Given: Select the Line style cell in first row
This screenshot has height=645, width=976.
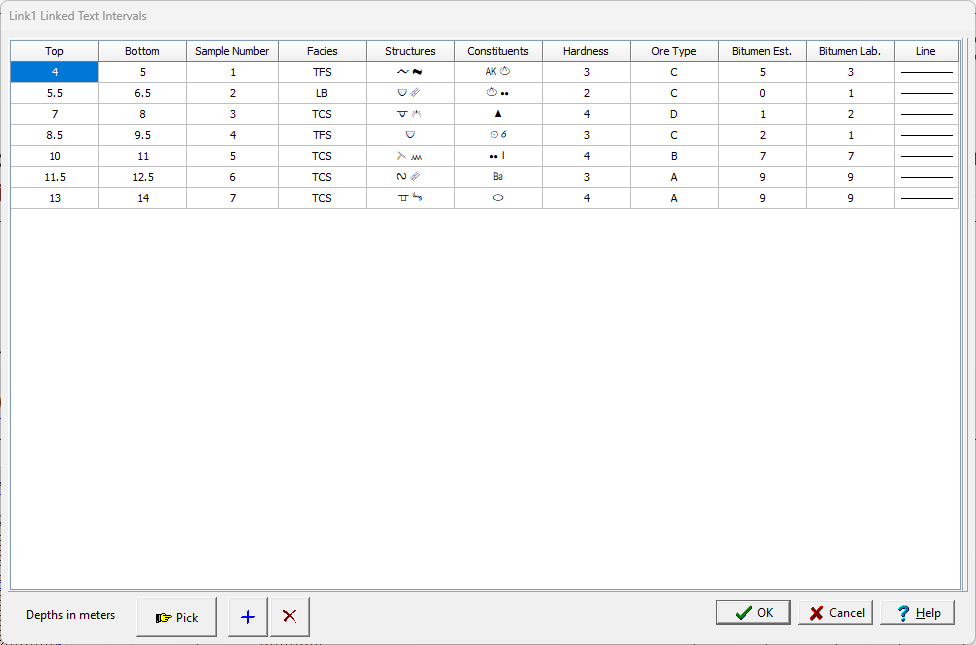Looking at the screenshot, I should click(x=926, y=72).
